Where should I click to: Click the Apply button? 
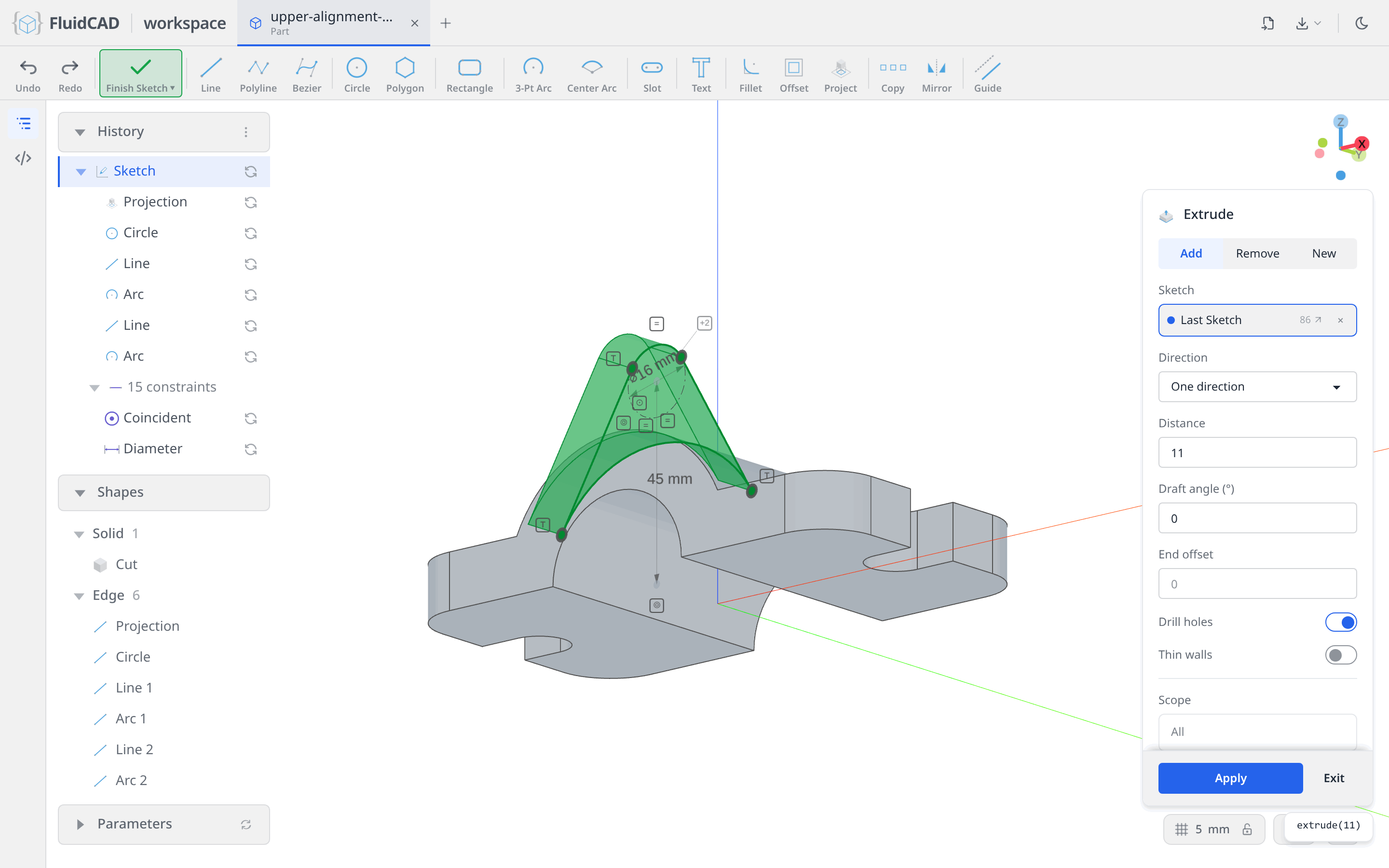(1230, 778)
